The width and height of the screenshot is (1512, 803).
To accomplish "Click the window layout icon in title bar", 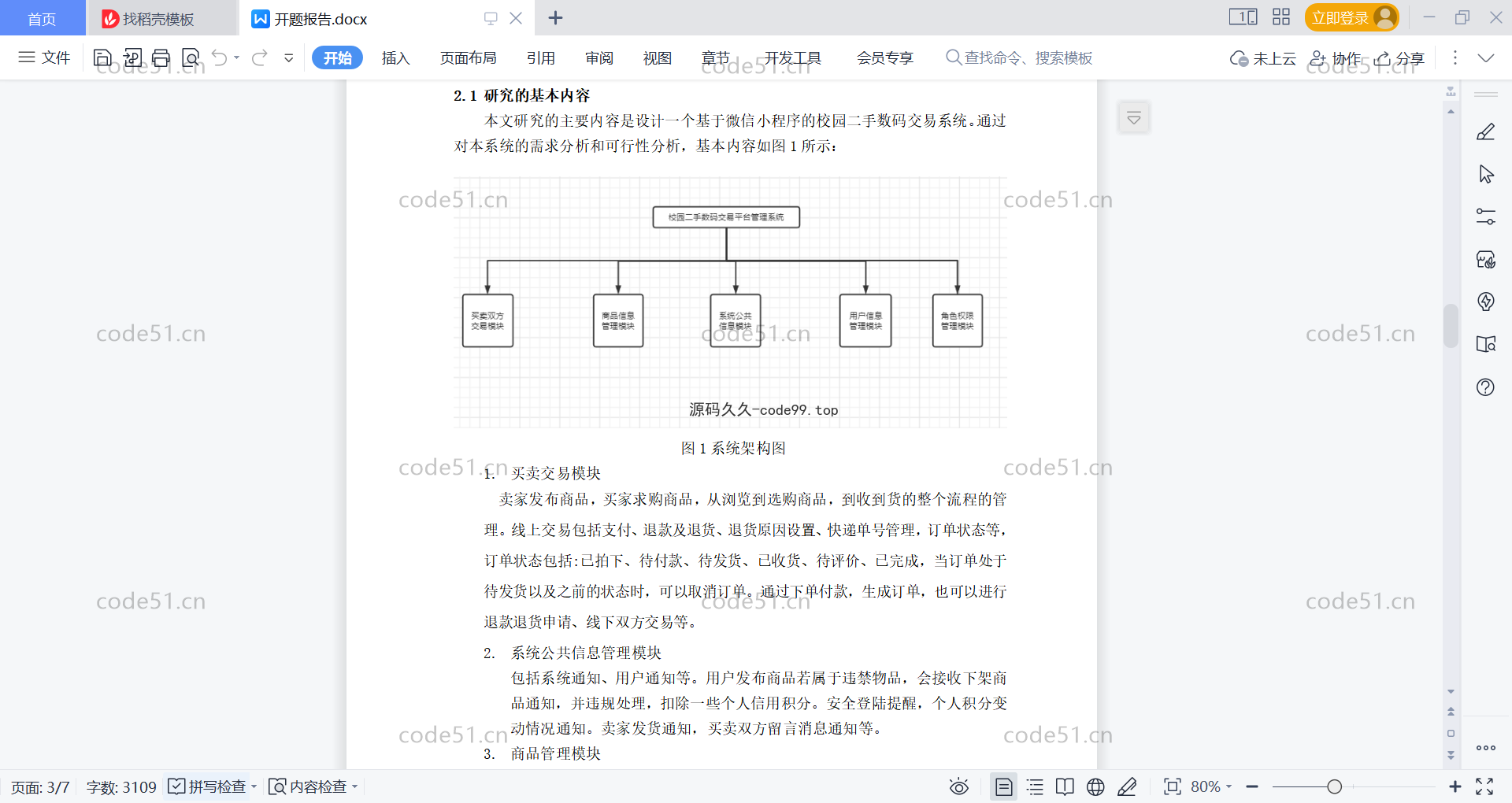I will tap(1243, 17).
